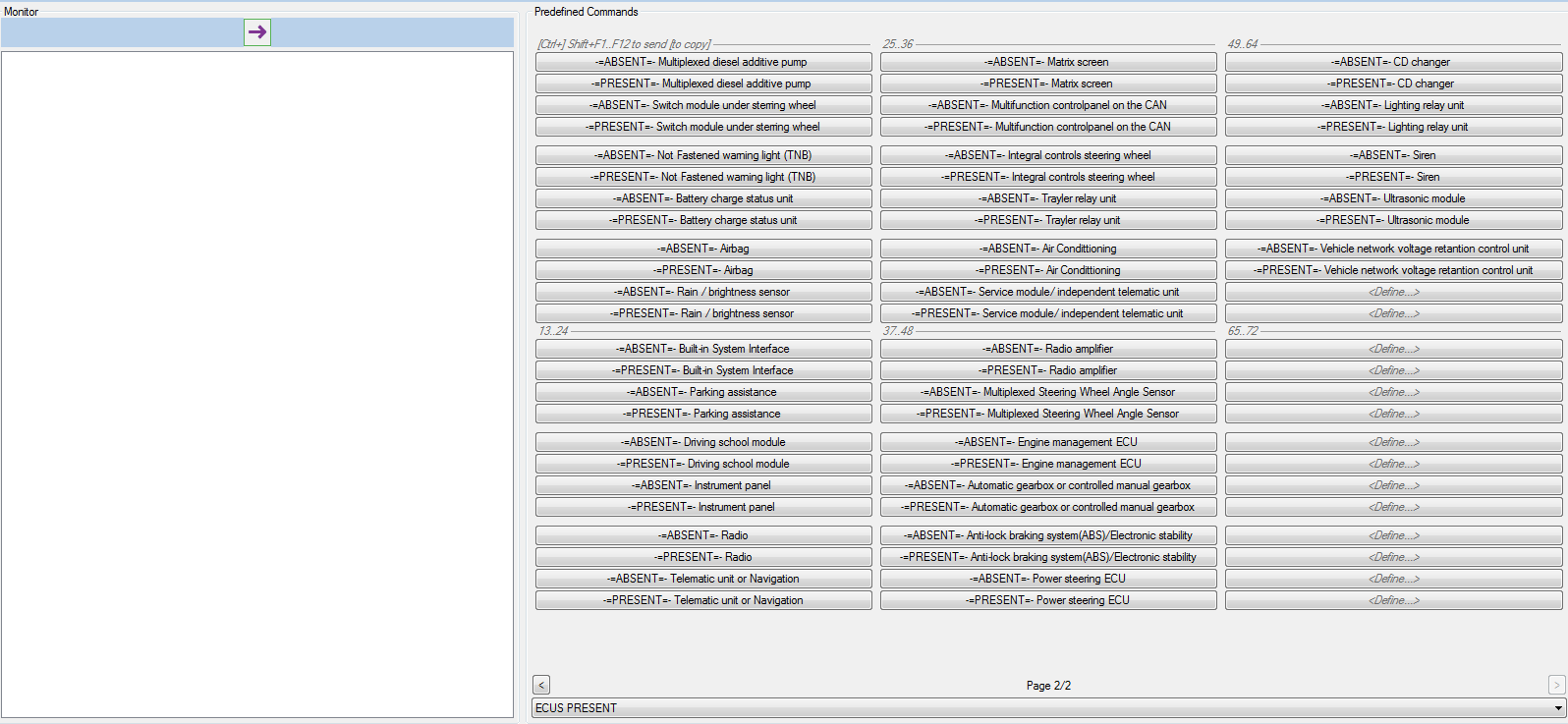Send the PRESENT Siren command
Image resolution: width=1568 pixels, height=724 pixels.
pos(1393,177)
